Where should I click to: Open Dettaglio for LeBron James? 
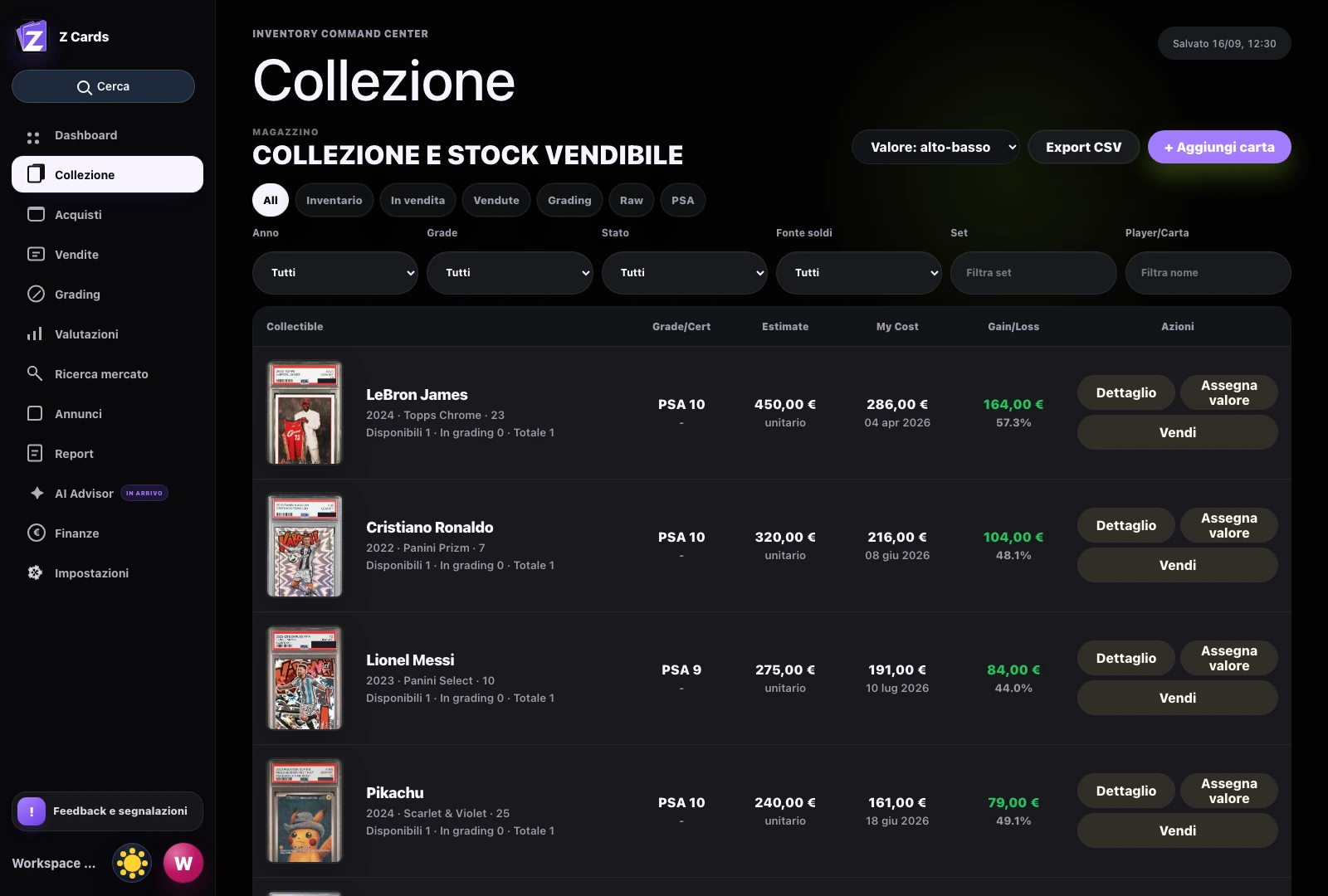1126,392
